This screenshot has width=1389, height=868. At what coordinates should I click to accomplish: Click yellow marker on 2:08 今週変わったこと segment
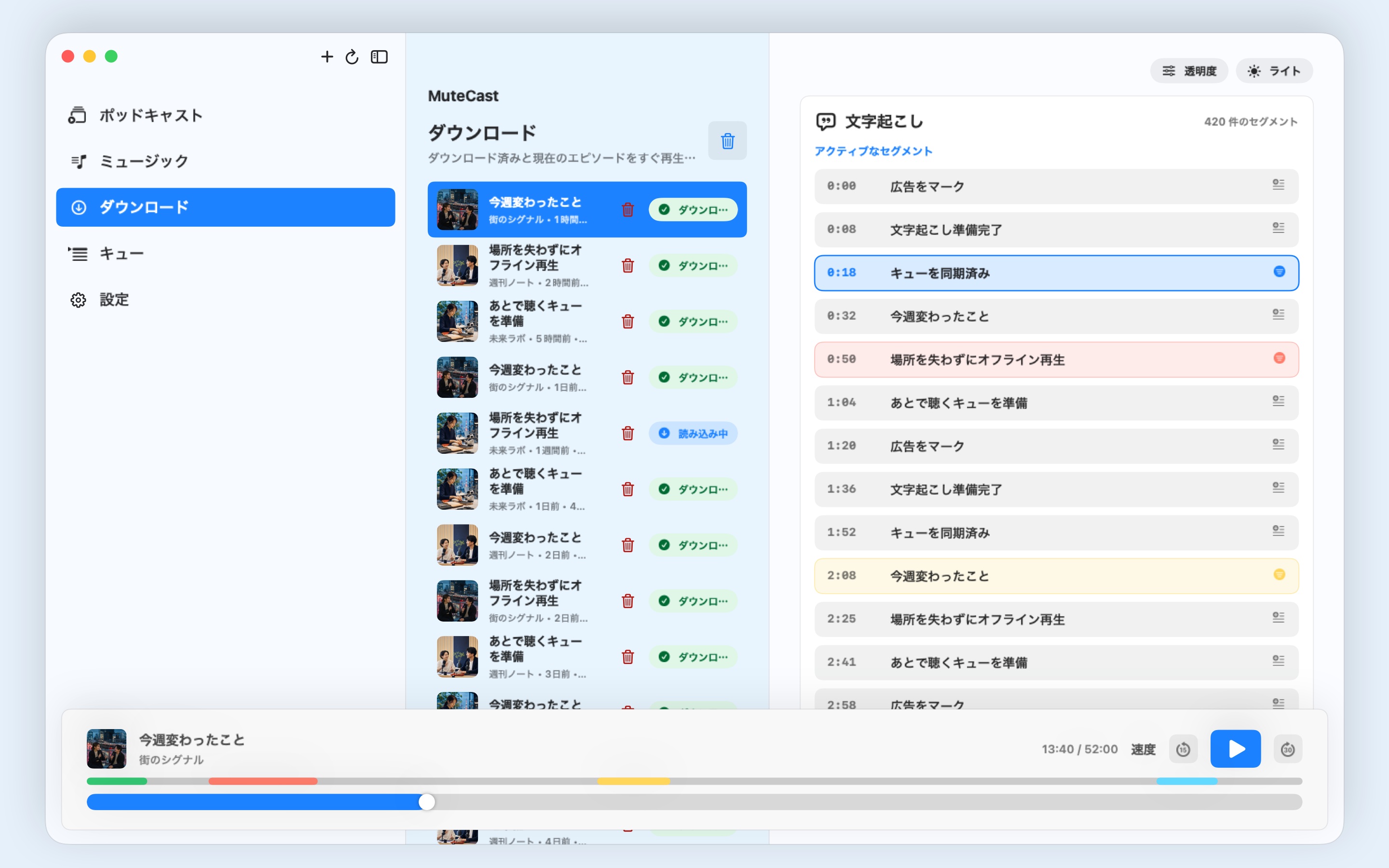coord(1279,575)
